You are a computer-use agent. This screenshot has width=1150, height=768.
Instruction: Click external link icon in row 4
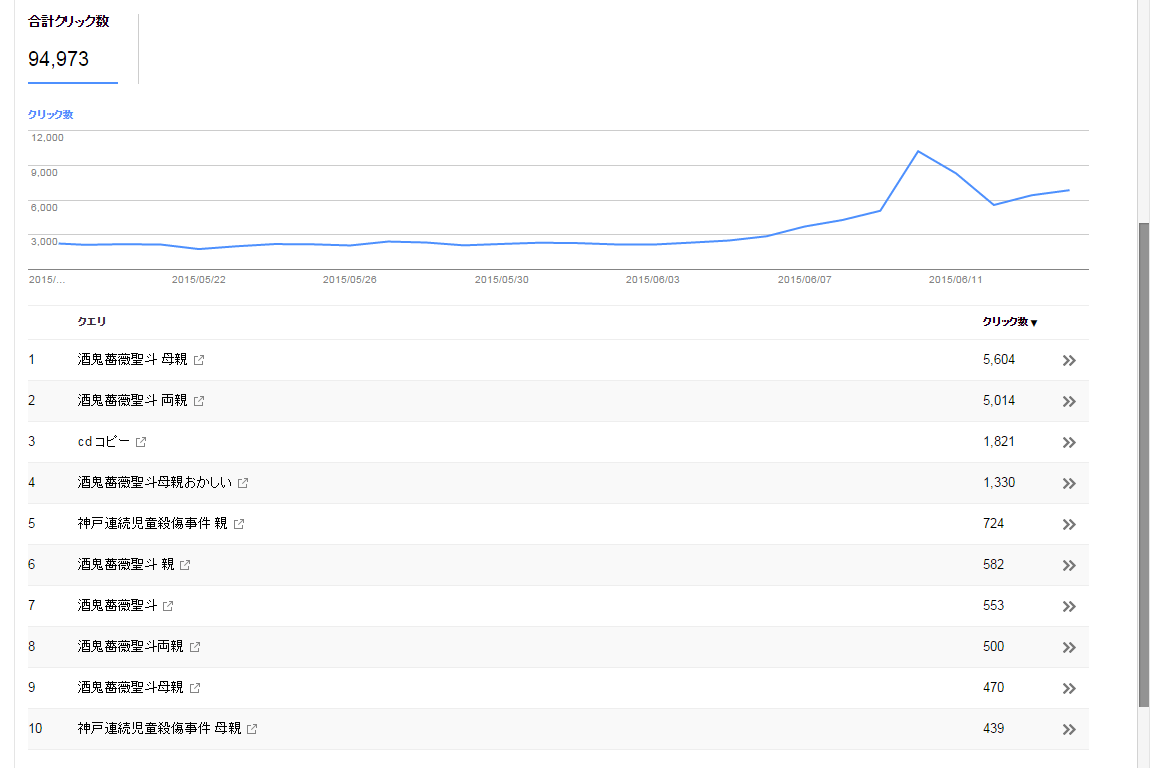[243, 483]
